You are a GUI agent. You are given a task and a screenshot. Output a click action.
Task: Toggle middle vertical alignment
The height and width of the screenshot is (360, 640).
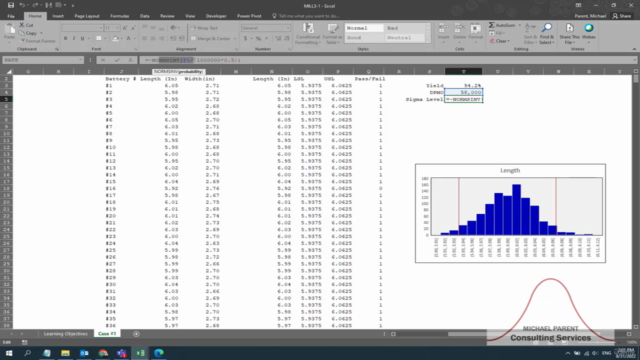[x=153, y=28]
